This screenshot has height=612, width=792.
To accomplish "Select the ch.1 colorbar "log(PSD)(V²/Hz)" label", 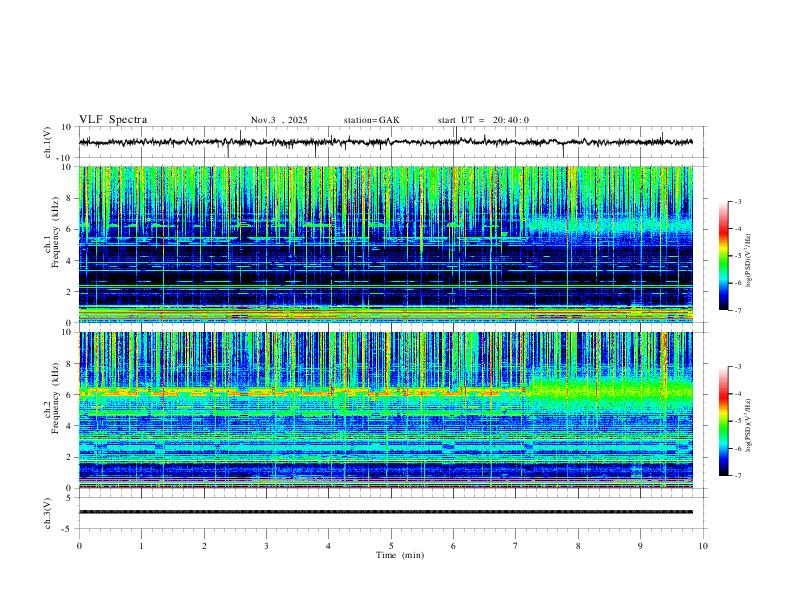I will point(749,261).
